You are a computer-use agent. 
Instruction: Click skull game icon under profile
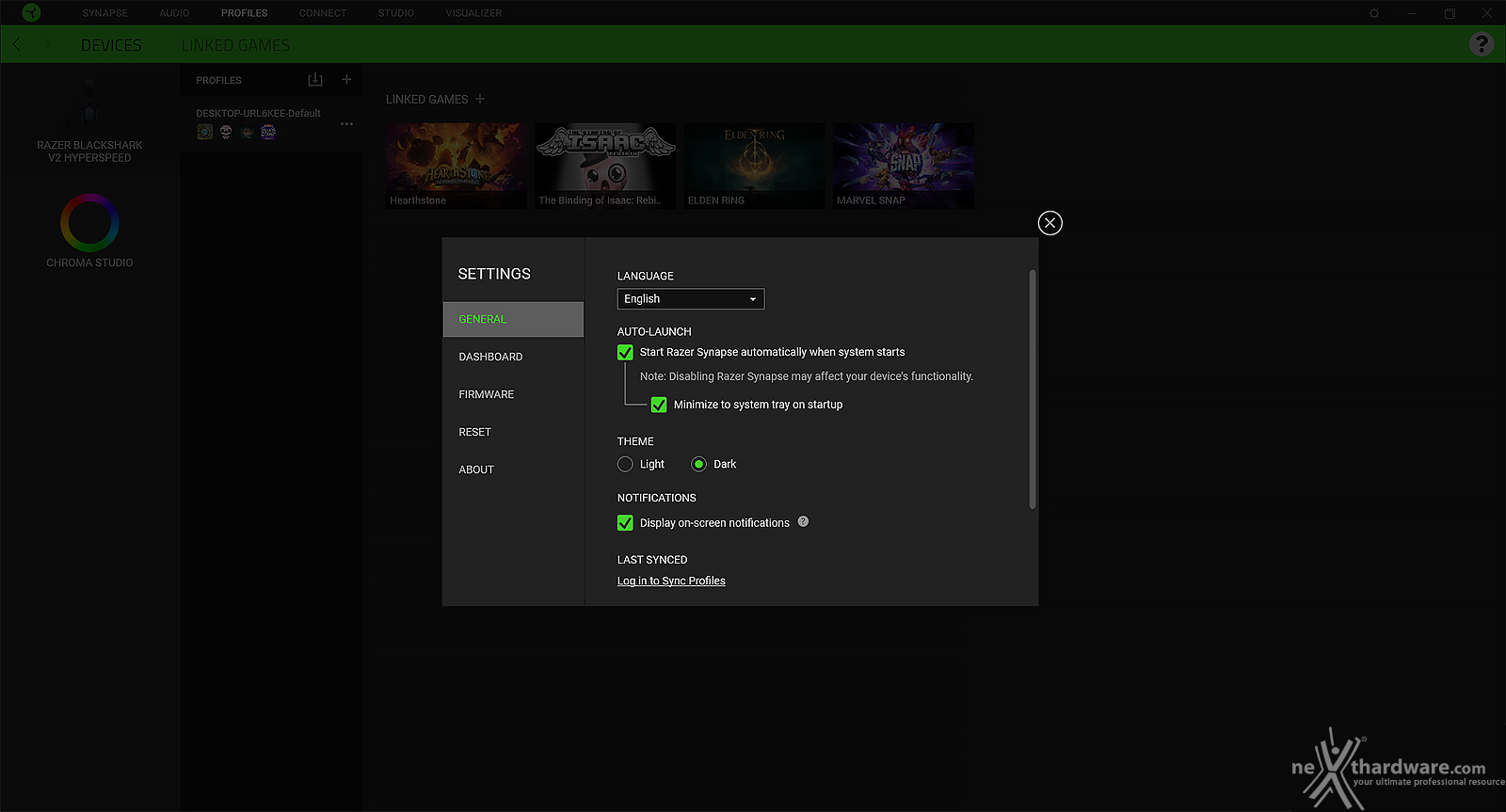(x=226, y=132)
